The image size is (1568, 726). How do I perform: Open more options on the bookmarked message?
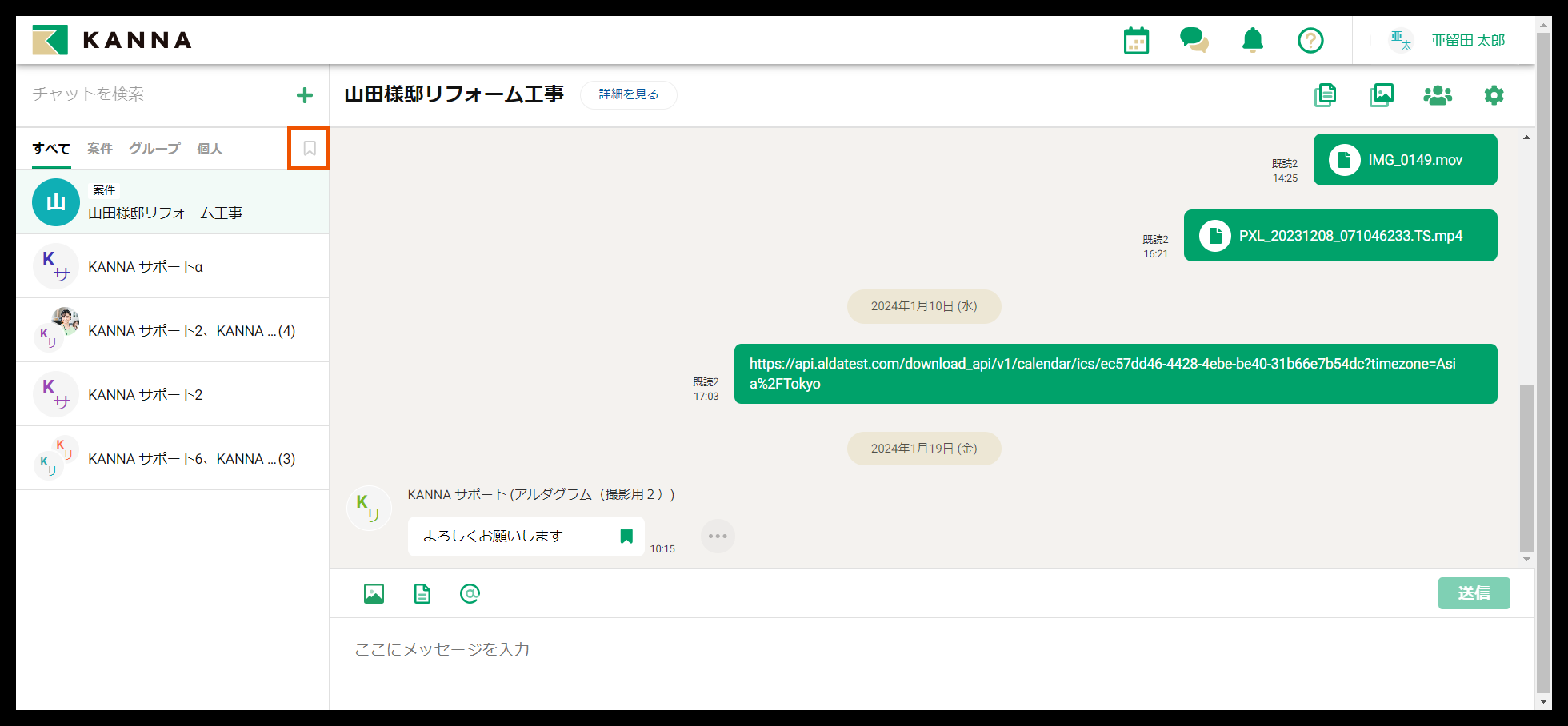point(718,536)
